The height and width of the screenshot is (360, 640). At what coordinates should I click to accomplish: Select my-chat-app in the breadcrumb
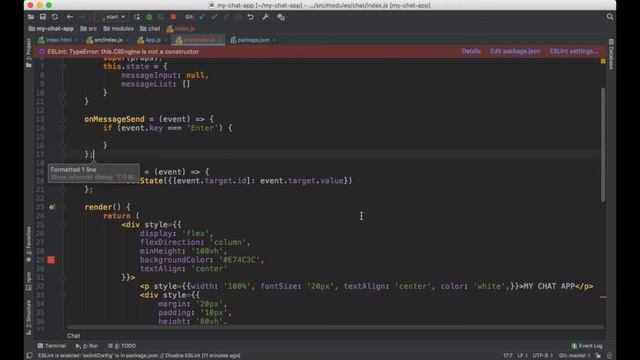pos(51,29)
